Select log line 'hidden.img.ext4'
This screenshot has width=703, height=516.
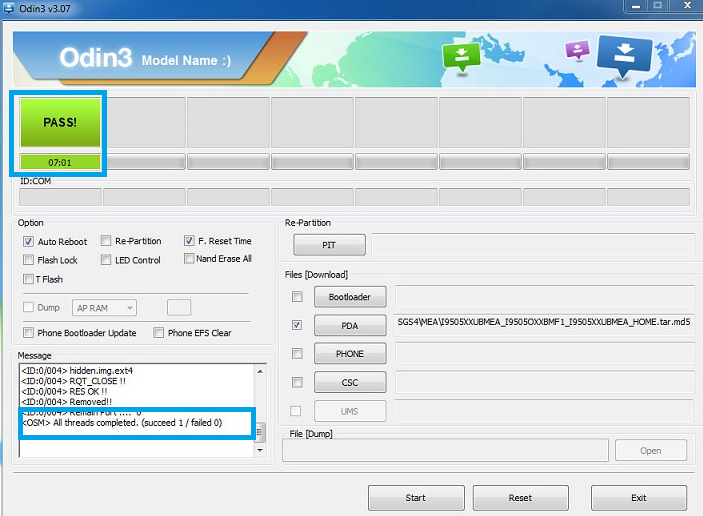pyautogui.click(x=77, y=370)
